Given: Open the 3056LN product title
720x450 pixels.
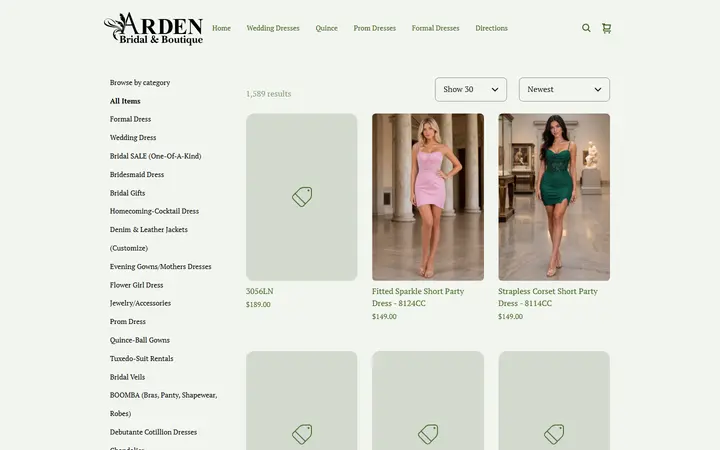Looking at the screenshot, I should [x=259, y=291].
